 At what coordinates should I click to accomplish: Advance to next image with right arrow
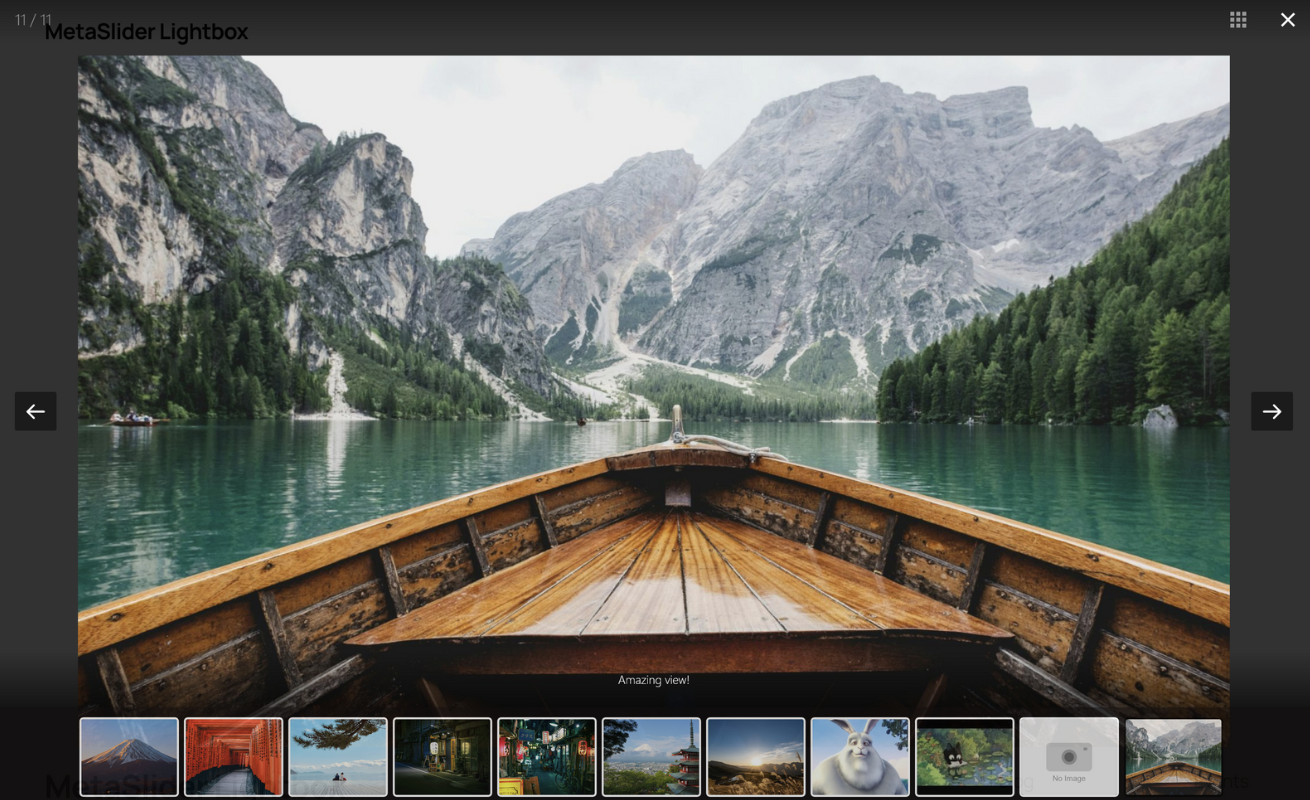[x=1271, y=411]
